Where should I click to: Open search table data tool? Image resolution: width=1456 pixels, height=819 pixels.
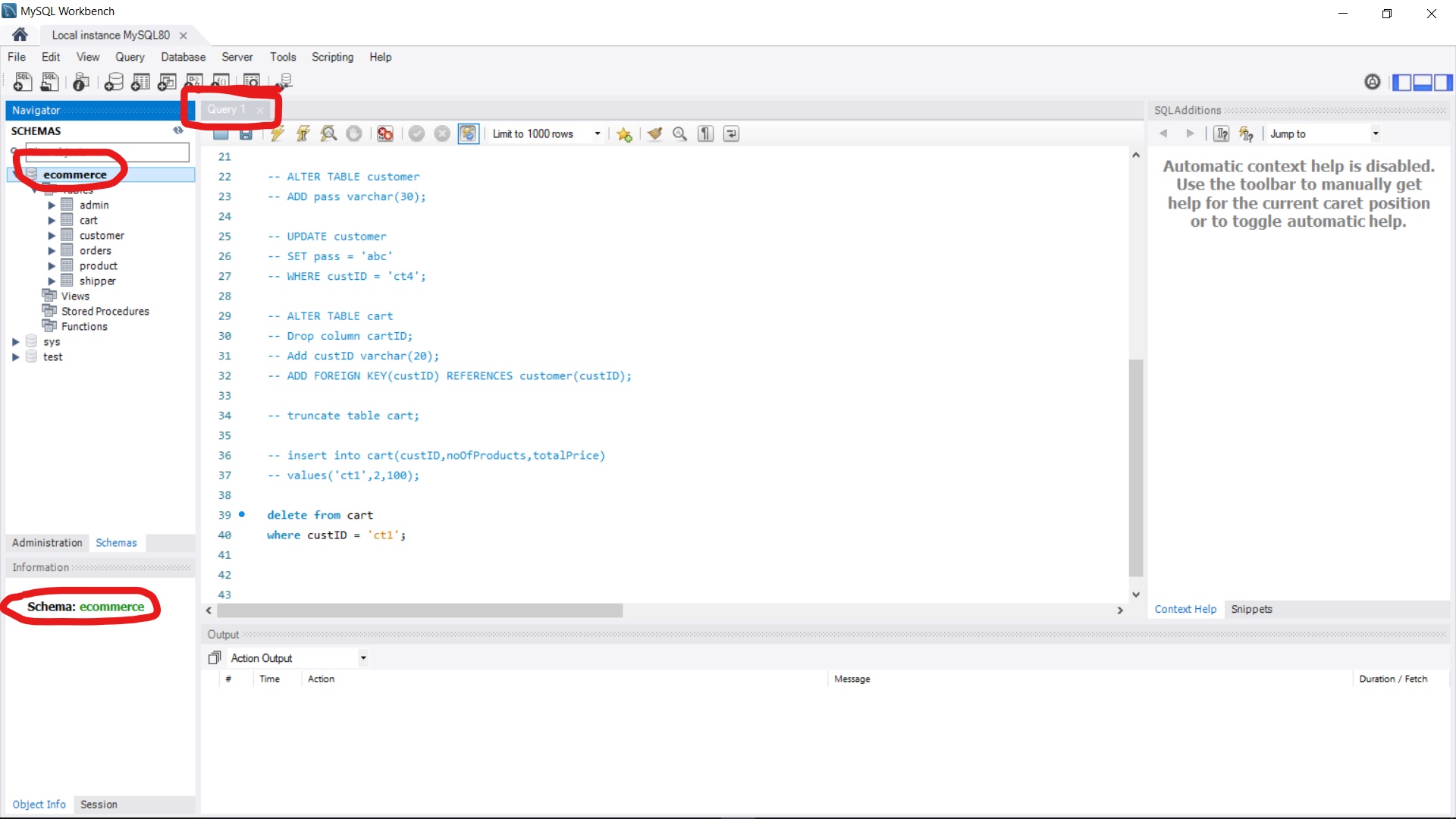click(252, 82)
